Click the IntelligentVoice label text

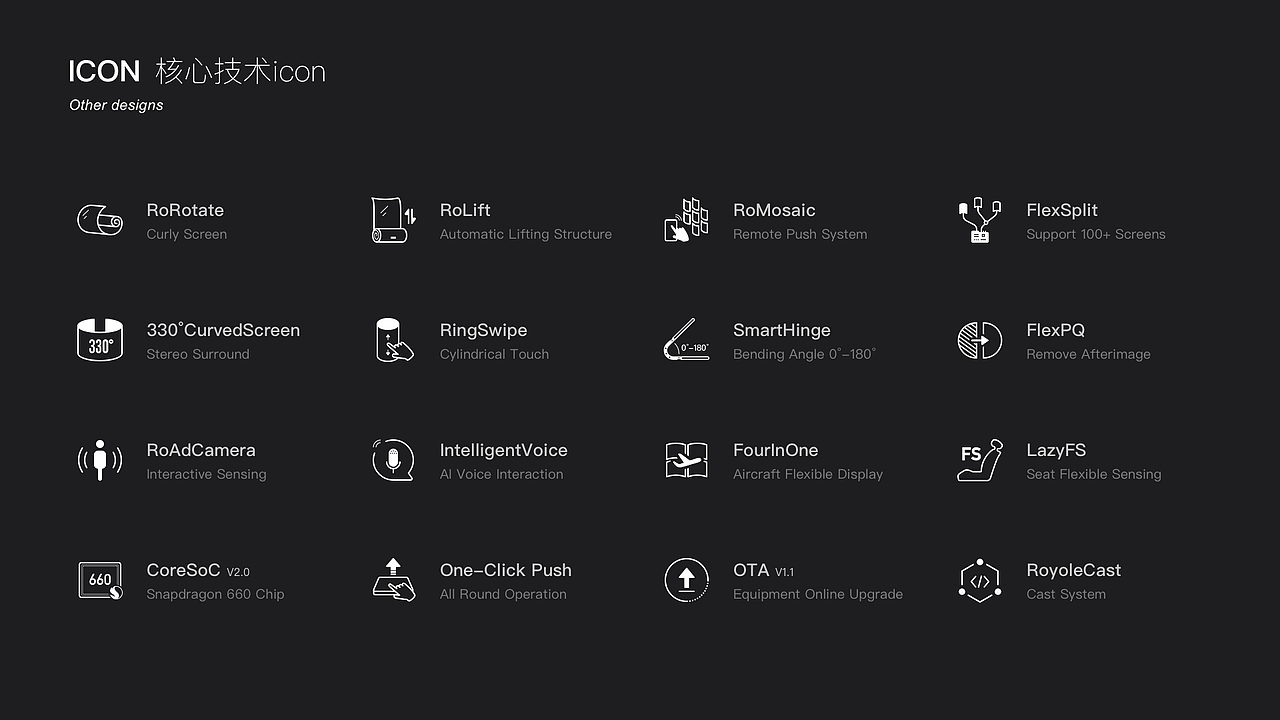(503, 450)
